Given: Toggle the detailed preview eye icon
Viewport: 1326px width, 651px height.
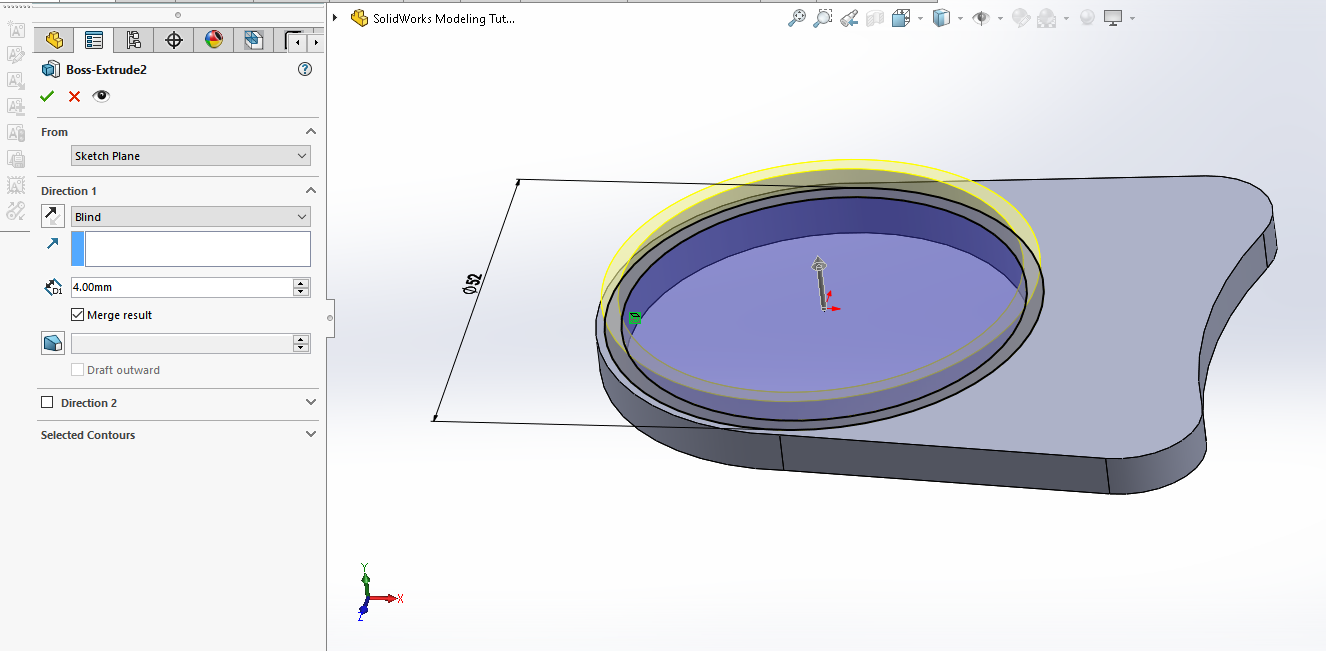Looking at the screenshot, I should click(x=101, y=96).
